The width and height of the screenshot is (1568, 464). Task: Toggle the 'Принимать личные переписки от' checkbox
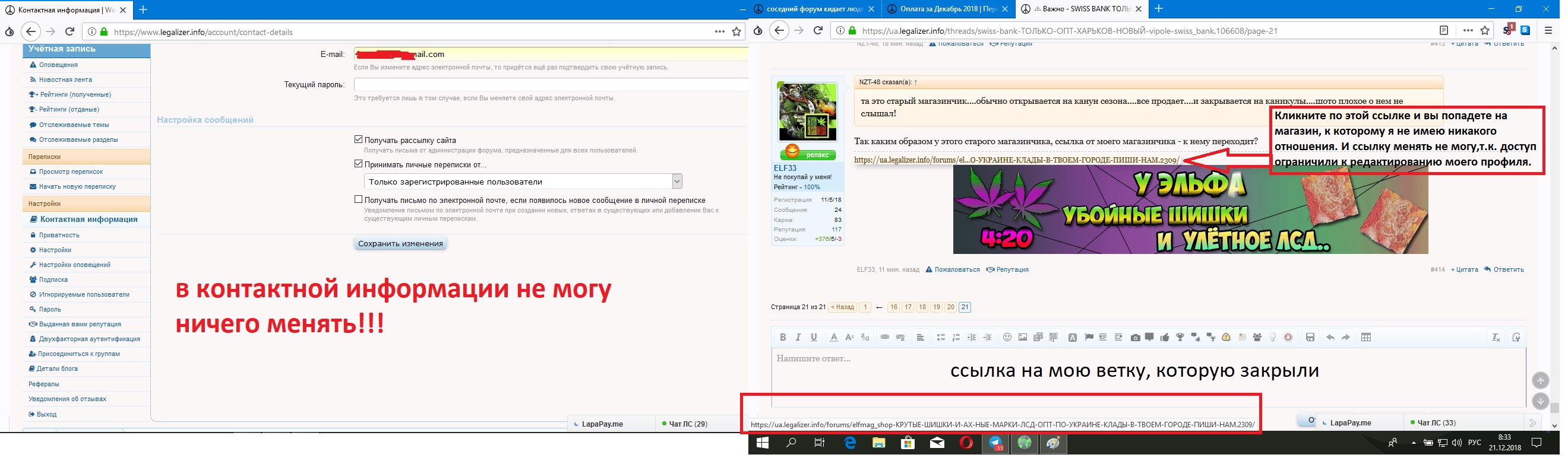(x=359, y=164)
